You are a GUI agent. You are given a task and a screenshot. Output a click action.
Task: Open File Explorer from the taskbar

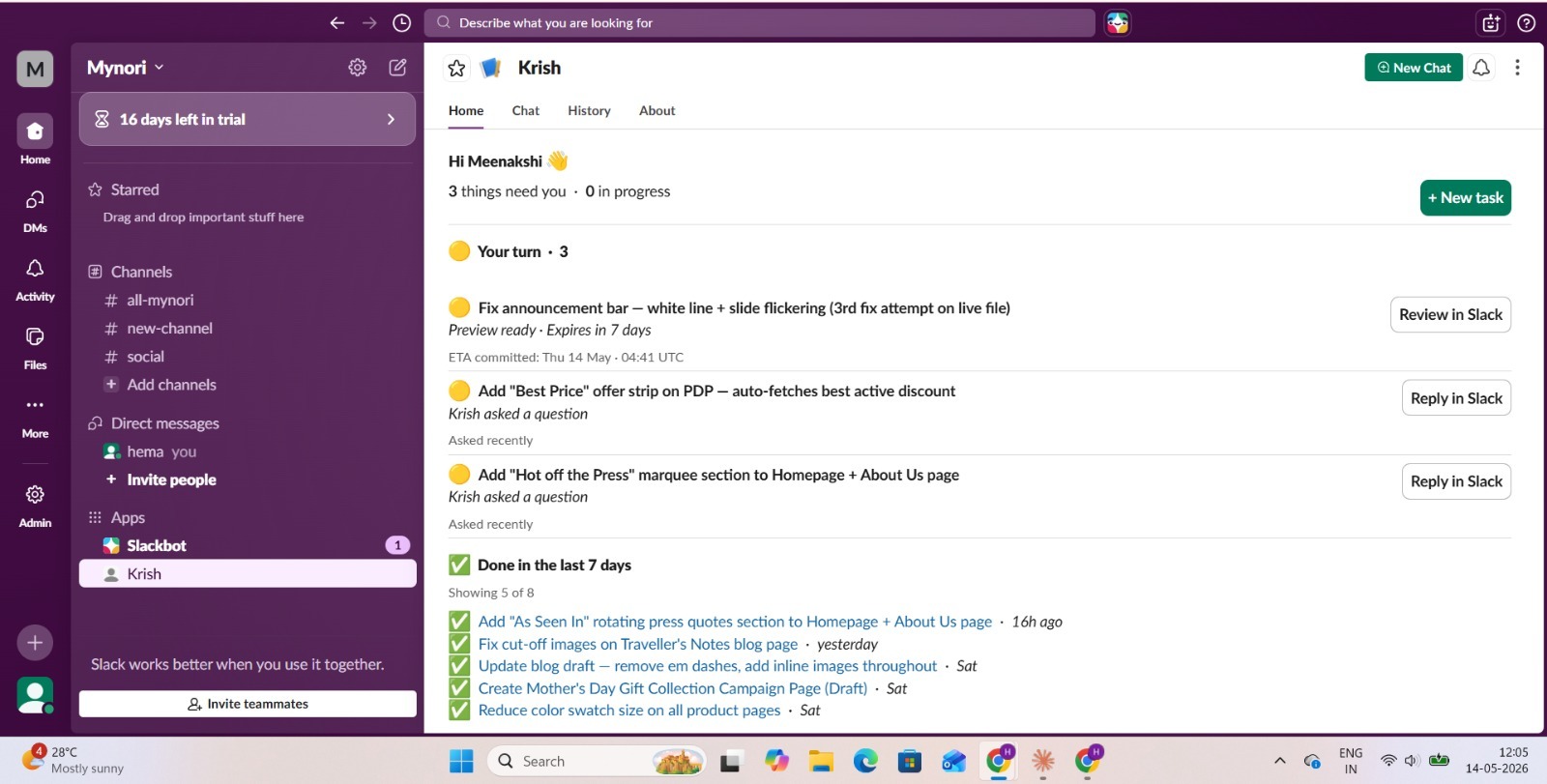click(x=821, y=761)
